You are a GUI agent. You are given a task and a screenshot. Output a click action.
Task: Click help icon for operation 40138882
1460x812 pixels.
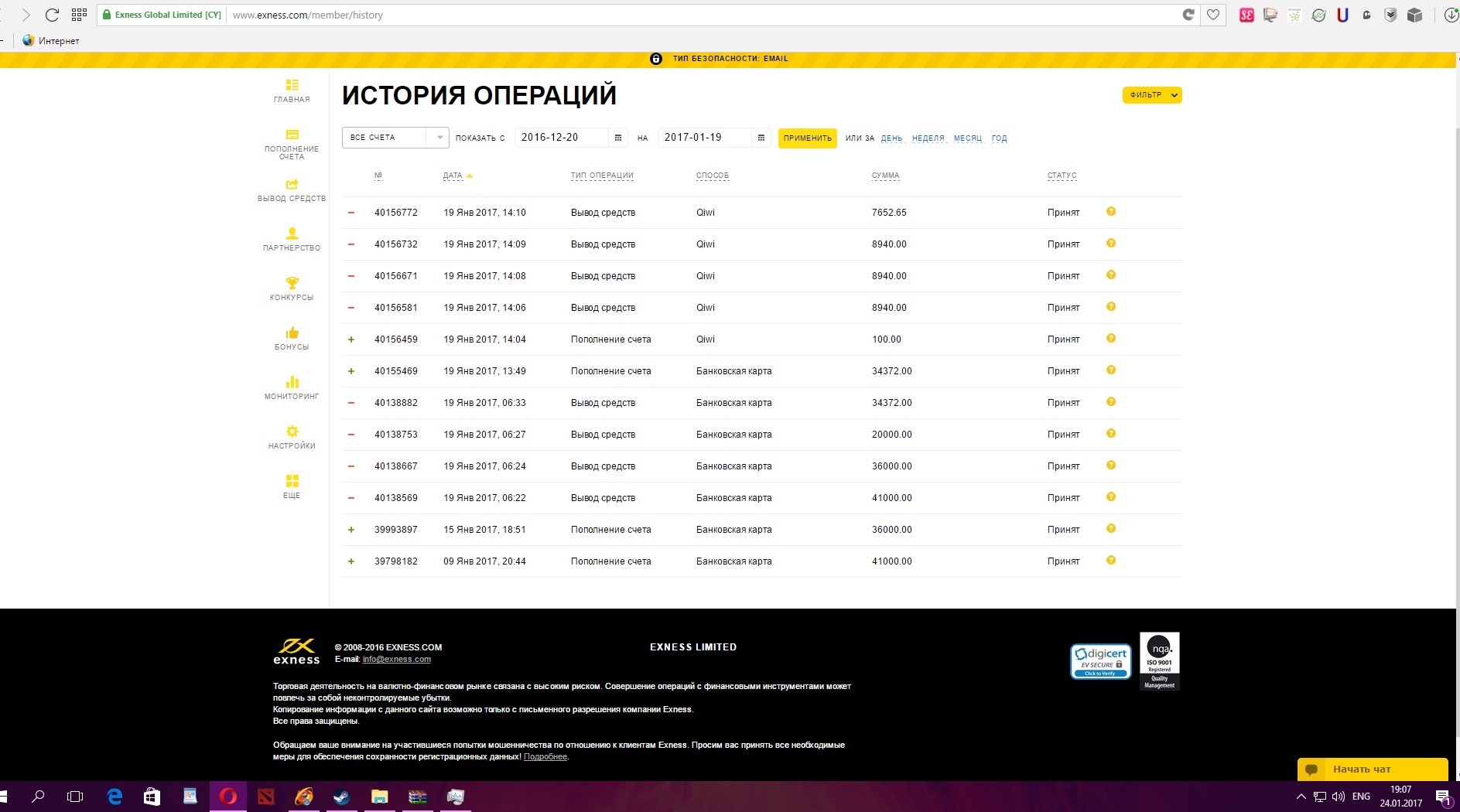(1111, 402)
